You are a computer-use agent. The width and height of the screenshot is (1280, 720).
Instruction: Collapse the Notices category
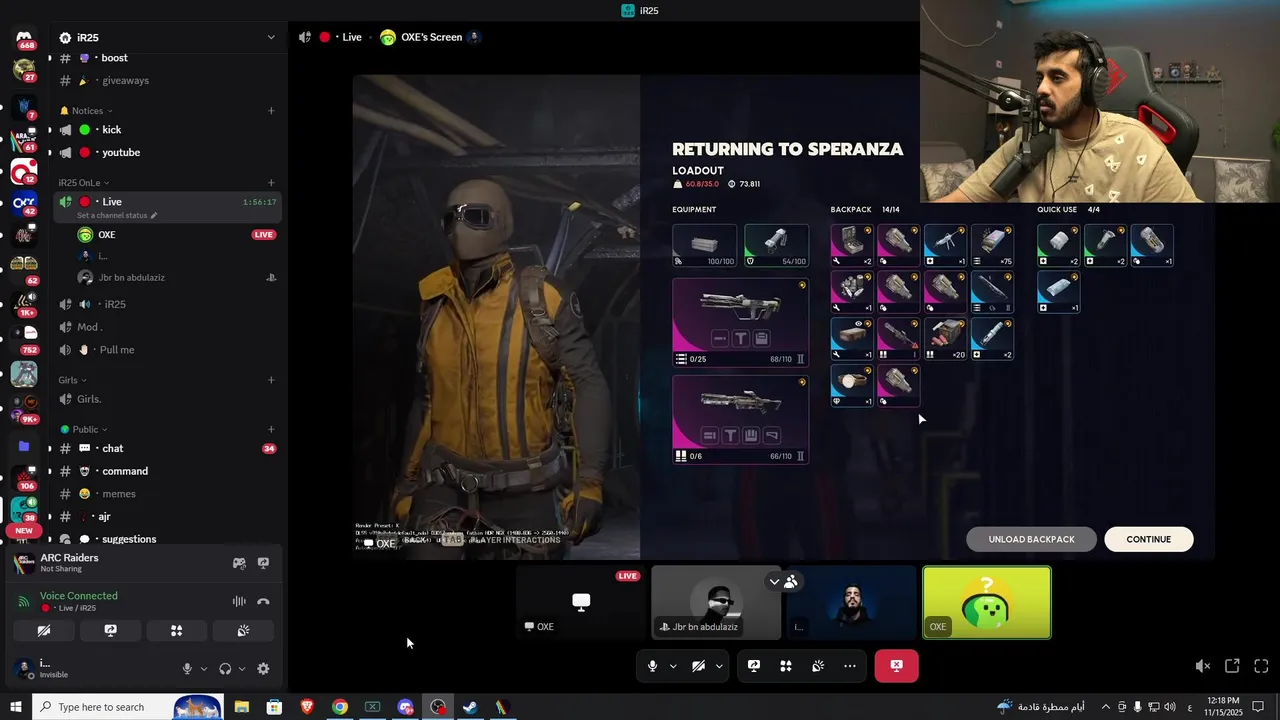tap(87, 111)
